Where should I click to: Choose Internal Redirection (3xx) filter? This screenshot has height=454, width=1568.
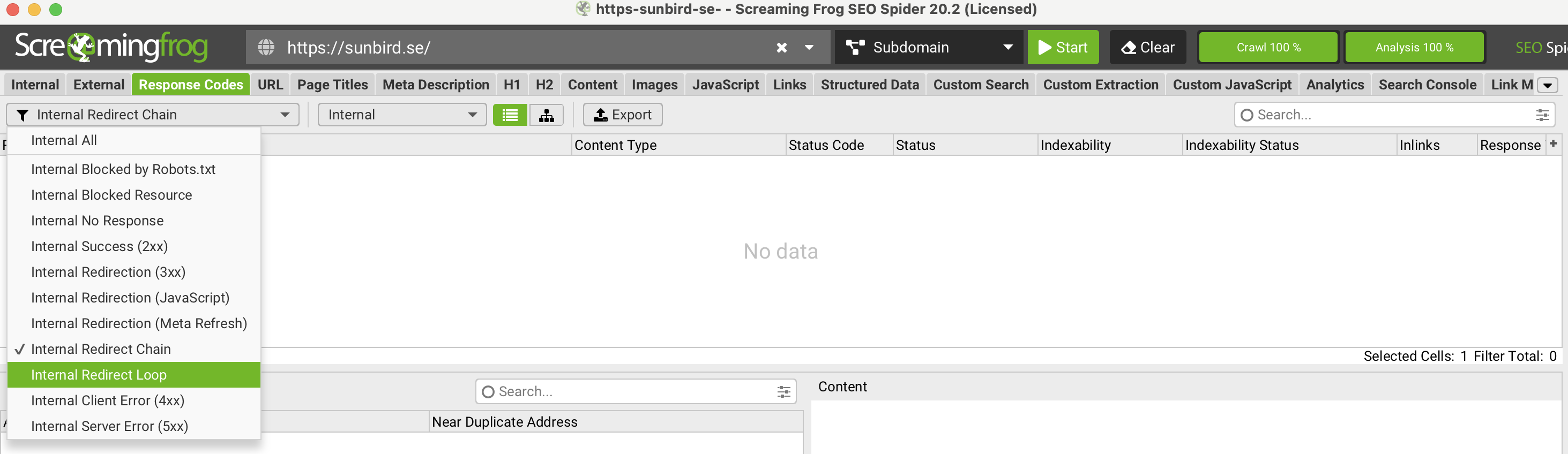tap(134, 271)
